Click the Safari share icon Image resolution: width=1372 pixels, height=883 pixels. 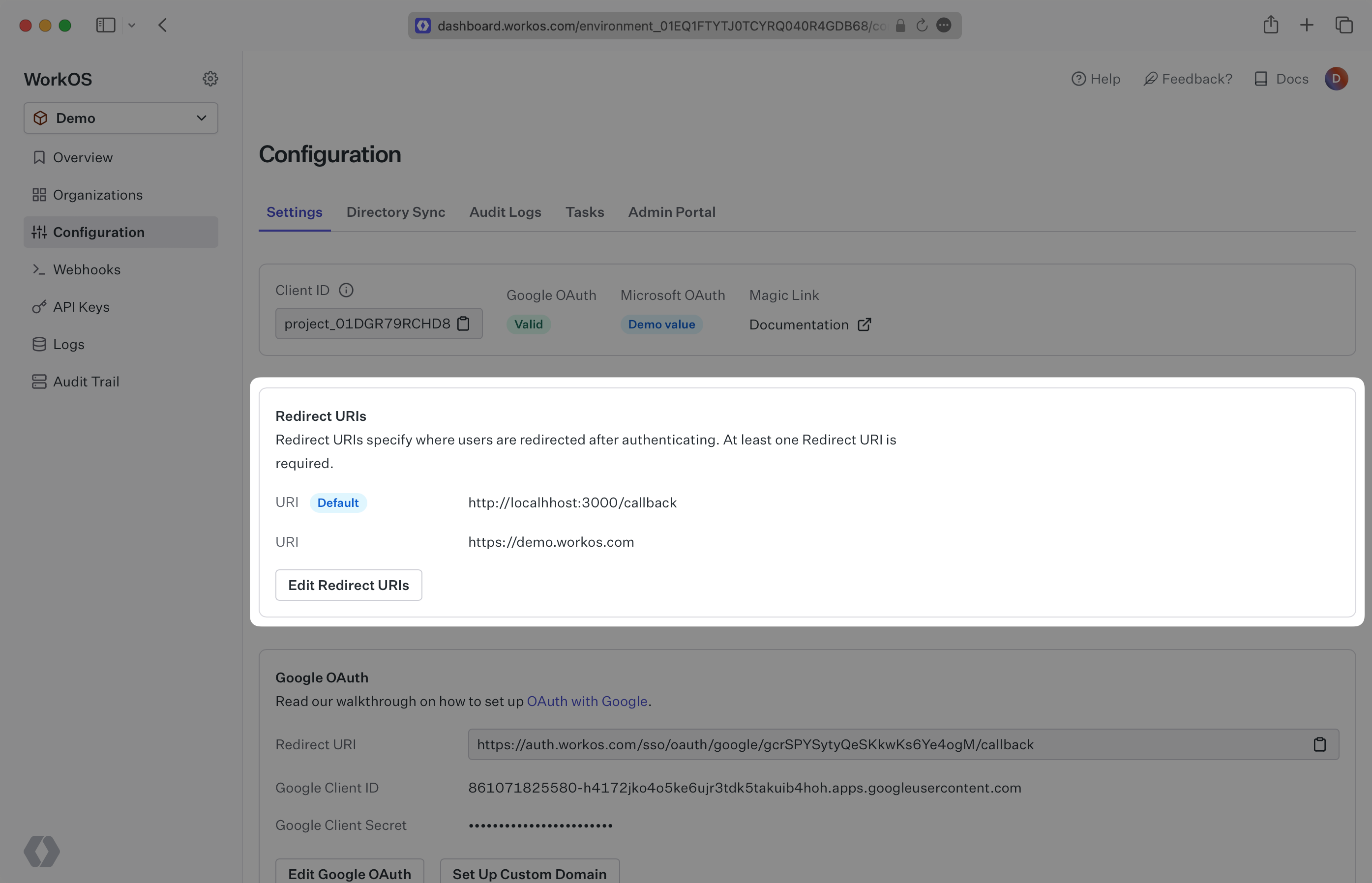point(1271,25)
